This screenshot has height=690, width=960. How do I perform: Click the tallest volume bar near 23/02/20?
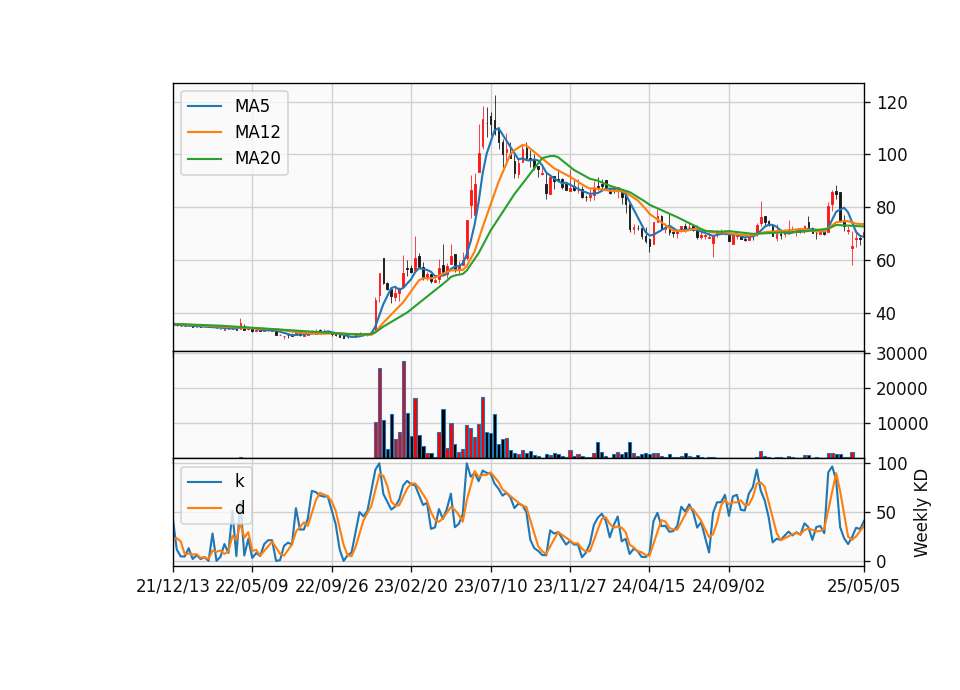point(404,410)
